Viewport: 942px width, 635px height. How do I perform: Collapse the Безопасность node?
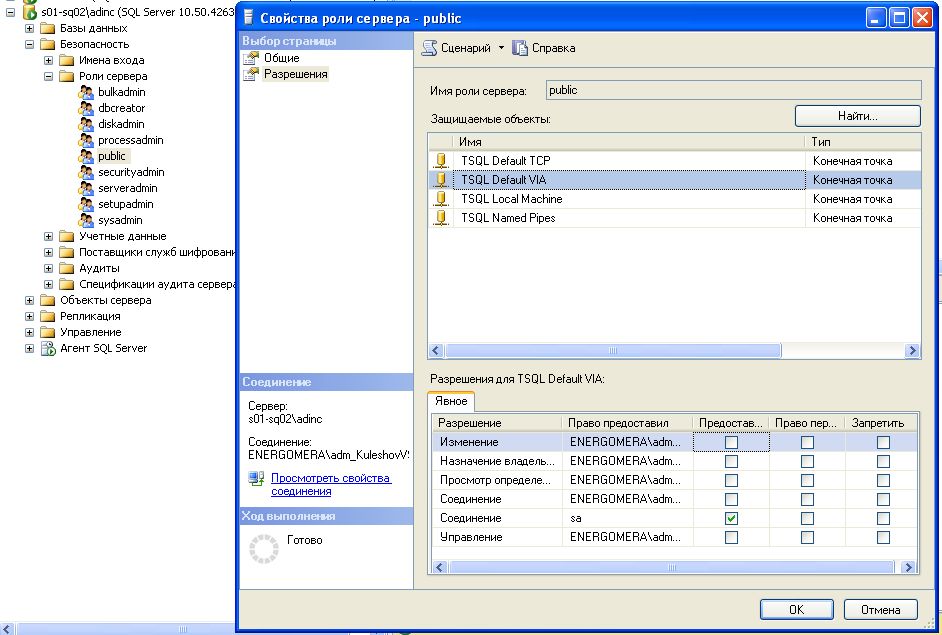click(29, 44)
